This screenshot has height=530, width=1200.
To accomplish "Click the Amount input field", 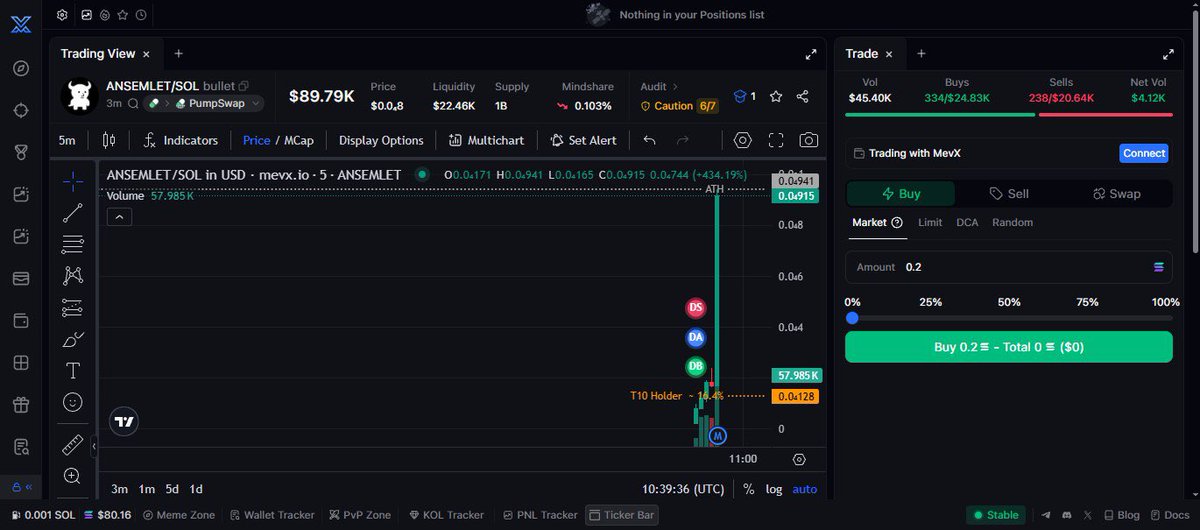I will coord(1008,267).
